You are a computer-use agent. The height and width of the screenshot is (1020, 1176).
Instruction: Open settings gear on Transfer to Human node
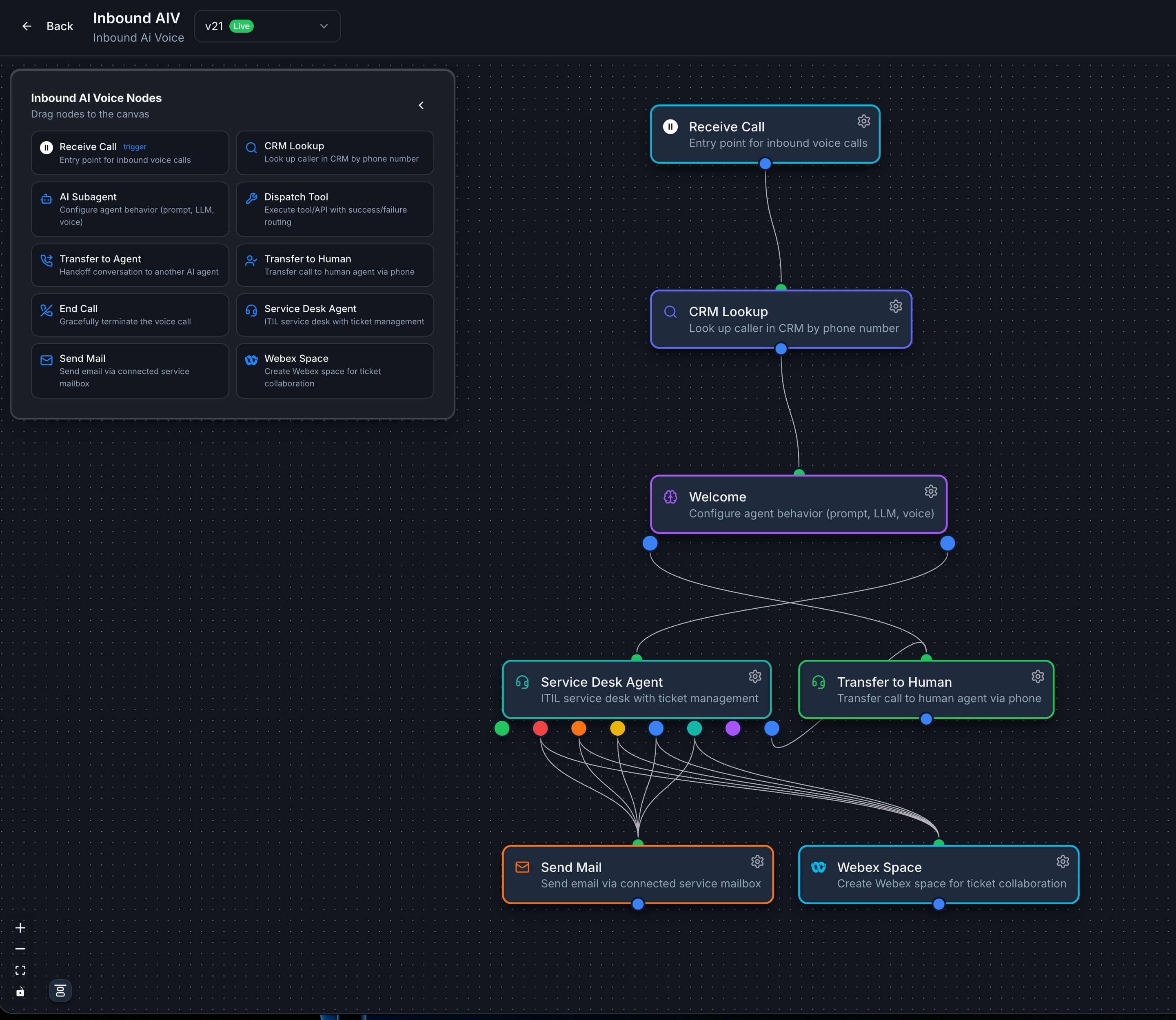tap(1038, 676)
